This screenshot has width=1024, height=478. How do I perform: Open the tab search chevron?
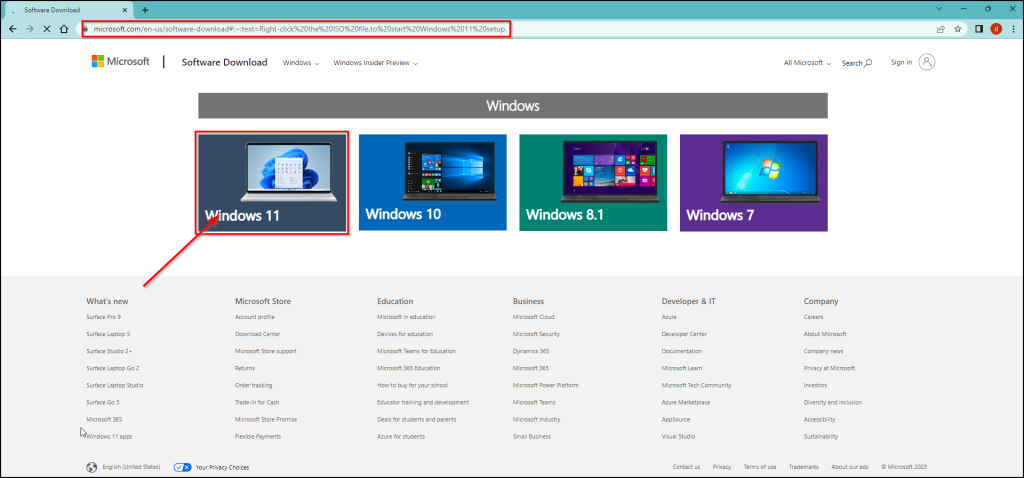coord(939,9)
